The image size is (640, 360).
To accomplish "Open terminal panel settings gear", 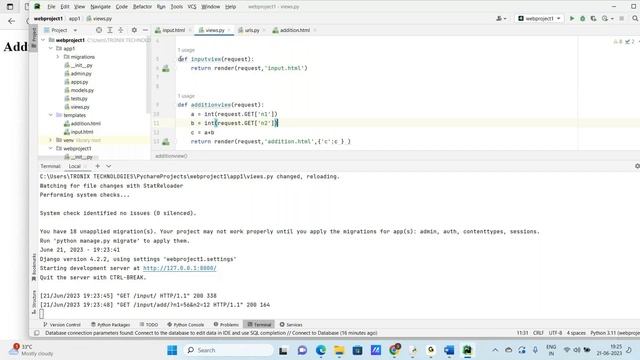I will click(637, 166).
